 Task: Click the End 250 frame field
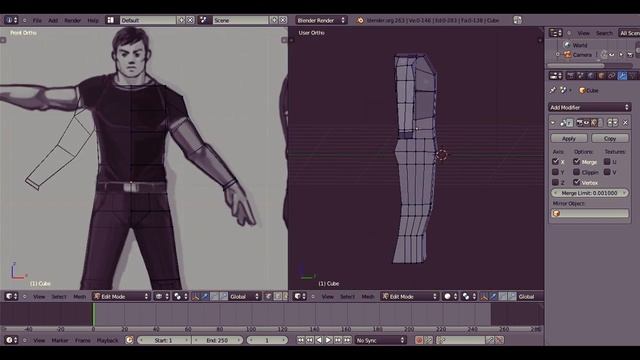218,340
